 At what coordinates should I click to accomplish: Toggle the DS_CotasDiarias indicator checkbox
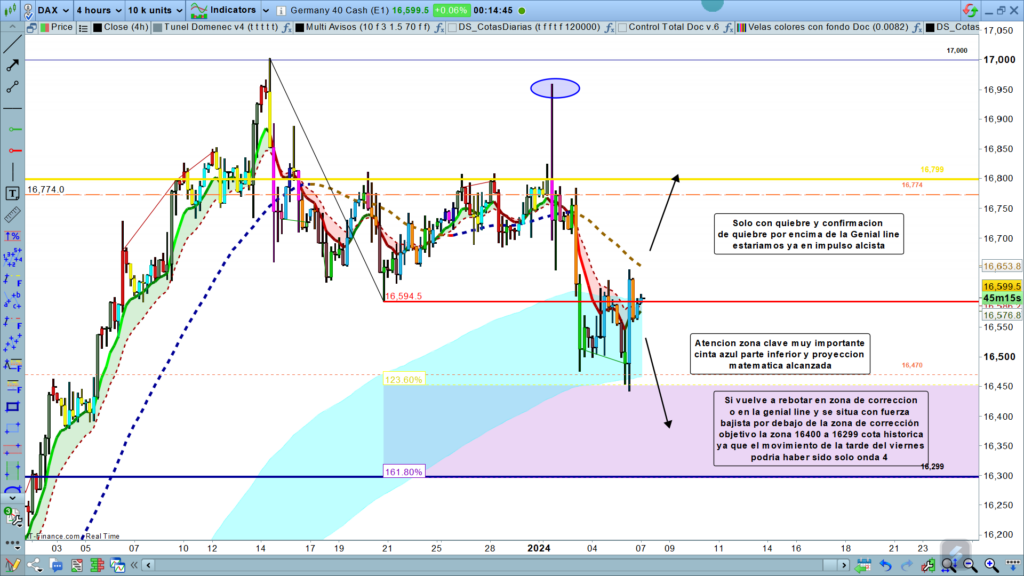[452, 27]
